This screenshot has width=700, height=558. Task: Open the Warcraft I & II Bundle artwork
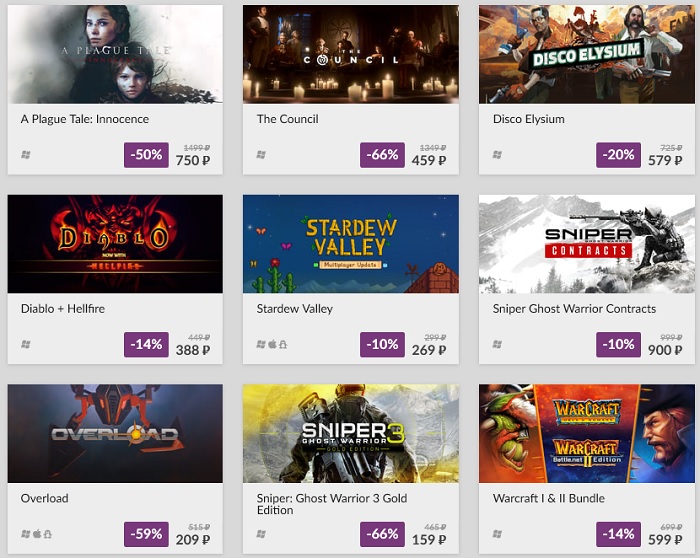pos(587,433)
